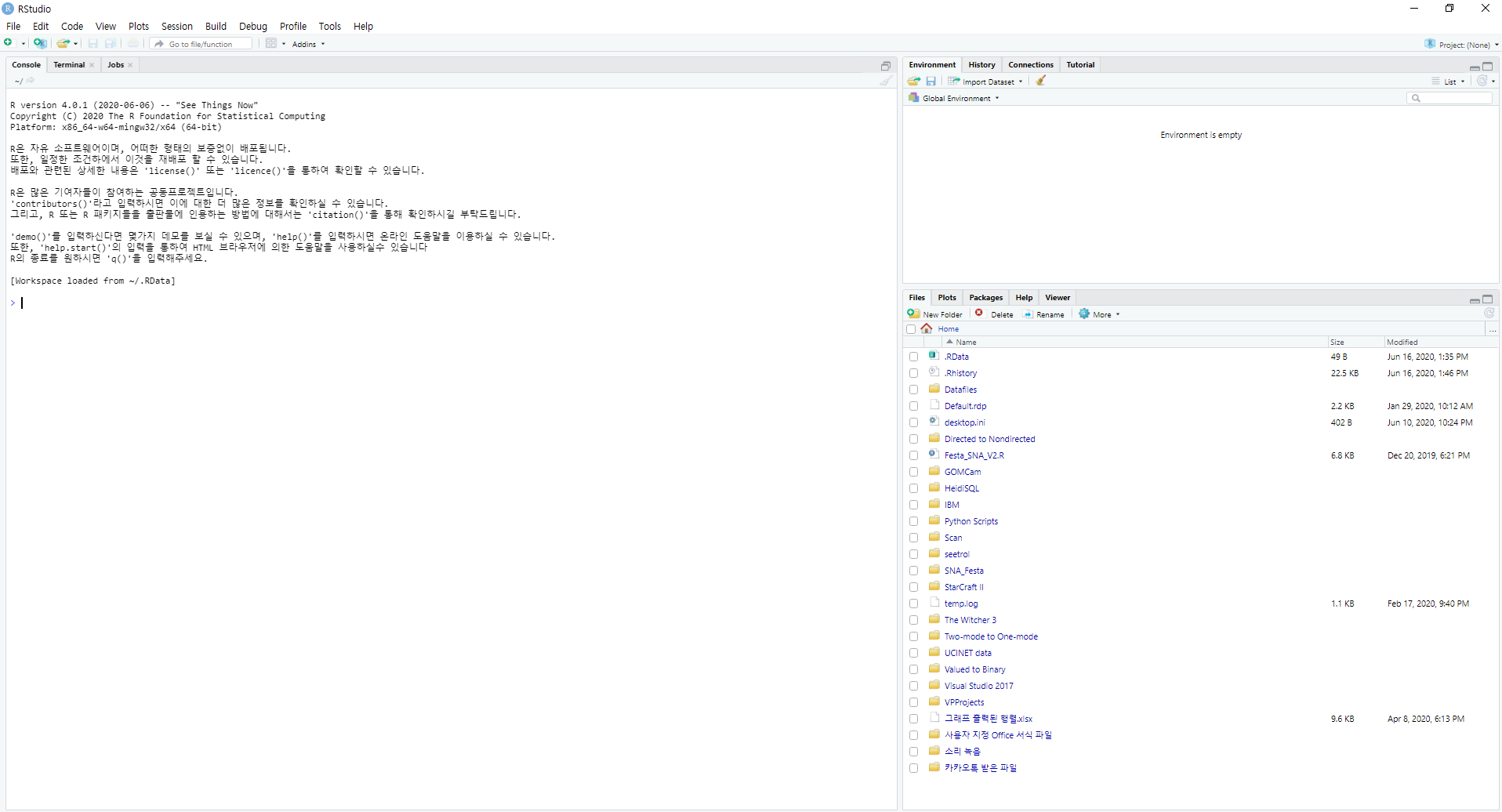1502x812 pixels.
Task: Switch to the History tab
Action: click(x=981, y=65)
